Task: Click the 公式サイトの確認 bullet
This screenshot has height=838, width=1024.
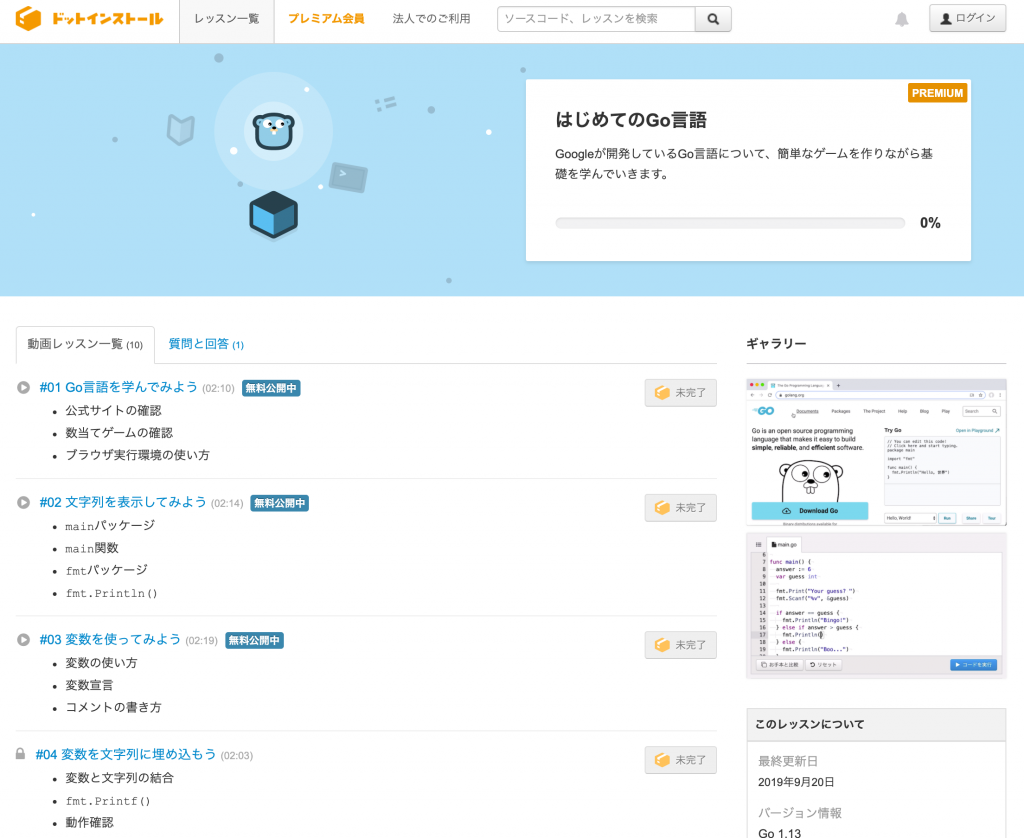Action: (113, 411)
